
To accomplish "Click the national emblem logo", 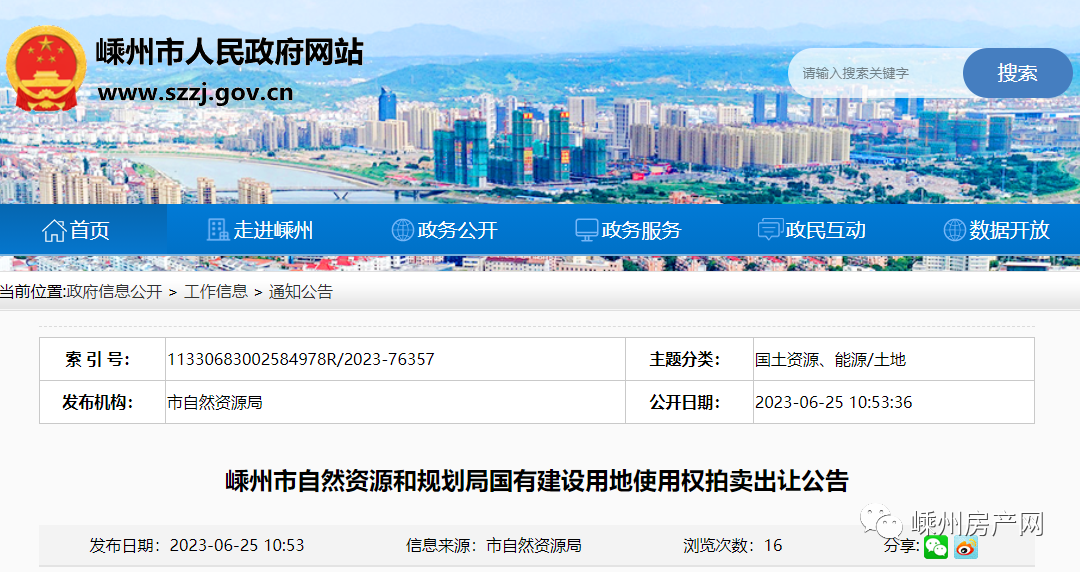I will pos(46,69).
